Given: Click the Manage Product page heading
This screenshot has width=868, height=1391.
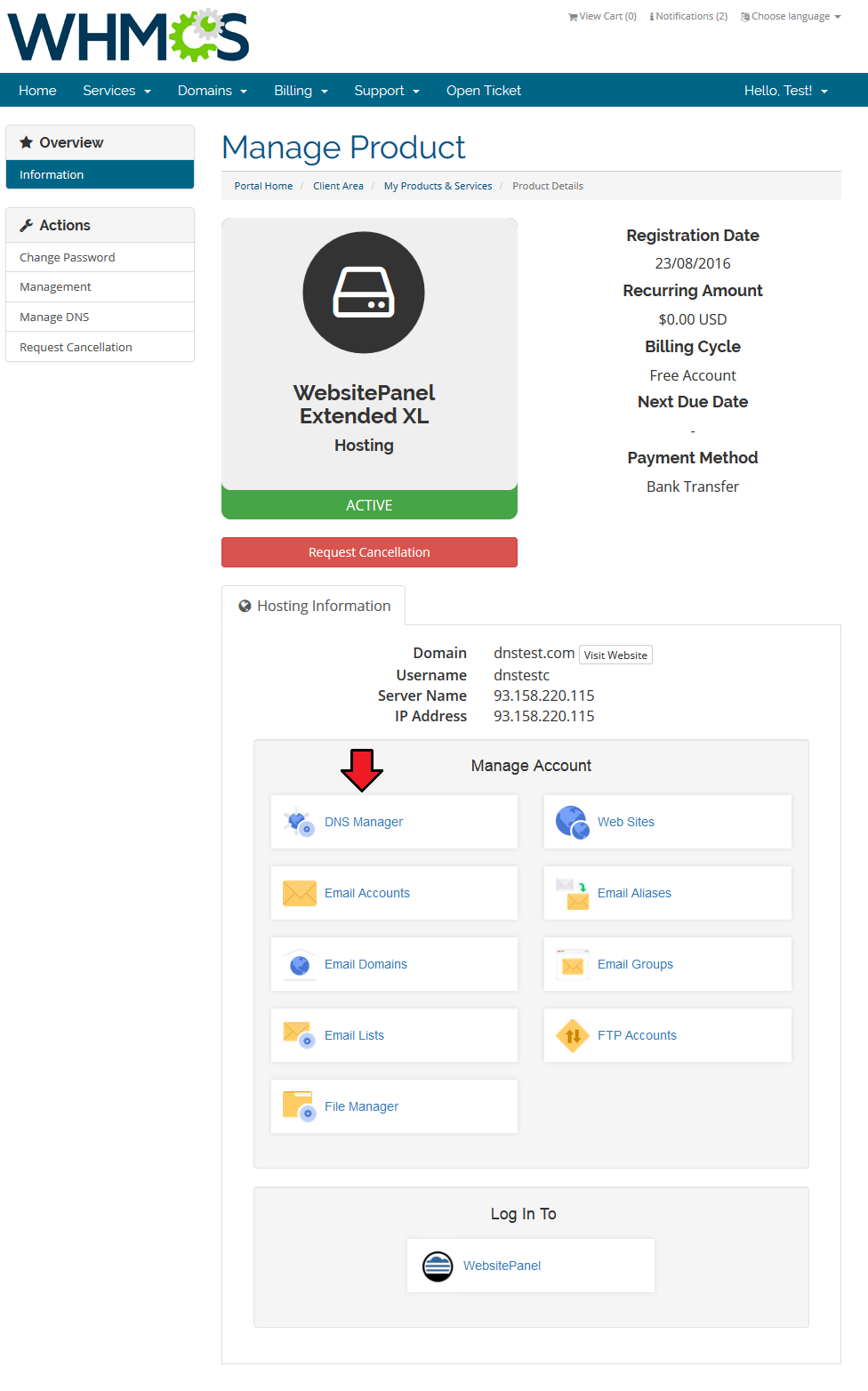Looking at the screenshot, I should (343, 148).
